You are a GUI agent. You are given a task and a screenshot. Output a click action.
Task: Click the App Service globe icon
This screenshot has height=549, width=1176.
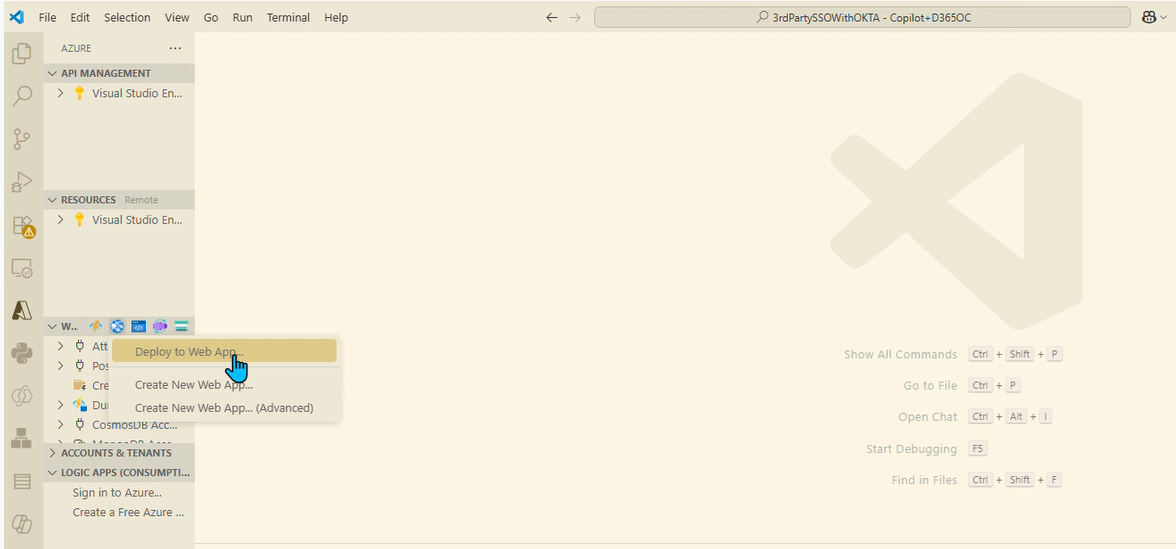click(x=117, y=326)
